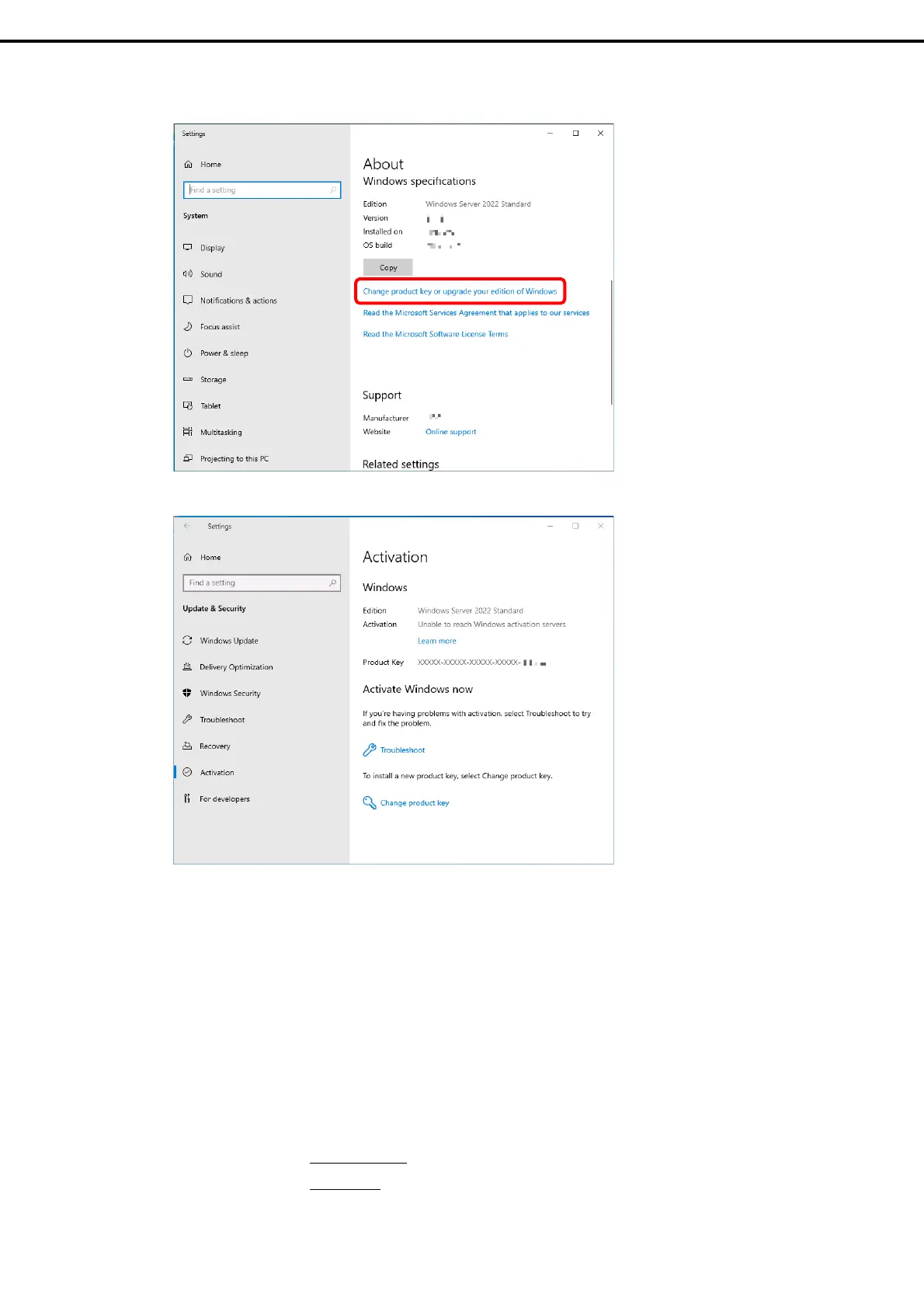This screenshot has width=924, height=1308.
Task: Open Recovery in Update & Security menu
Action: coord(215,746)
